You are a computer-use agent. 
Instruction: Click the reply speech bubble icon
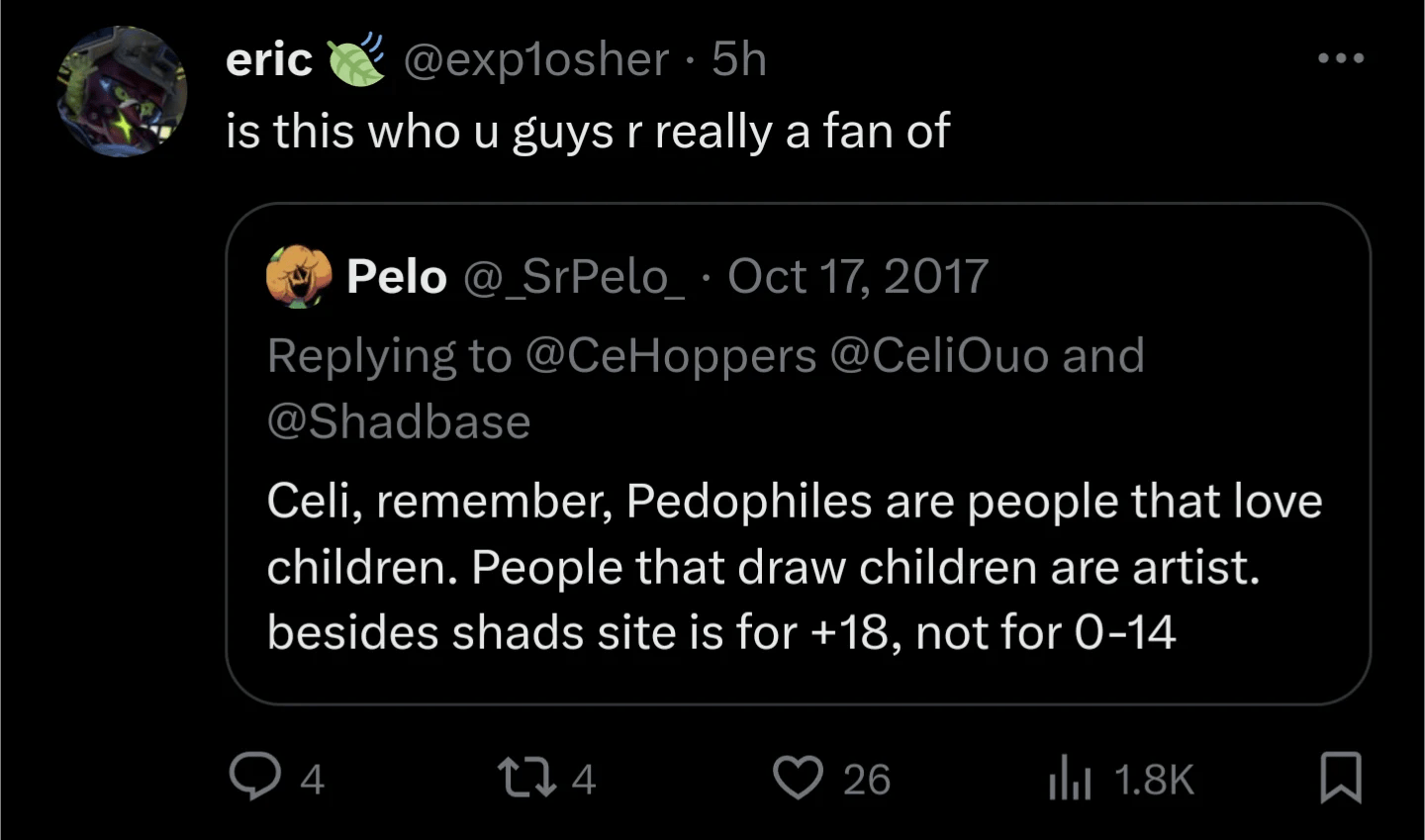[254, 777]
